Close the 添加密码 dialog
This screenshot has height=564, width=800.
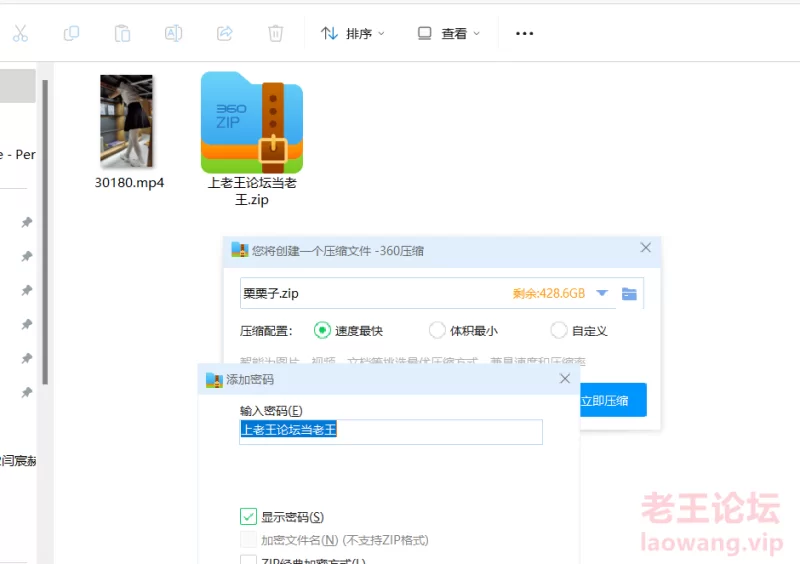coord(564,379)
